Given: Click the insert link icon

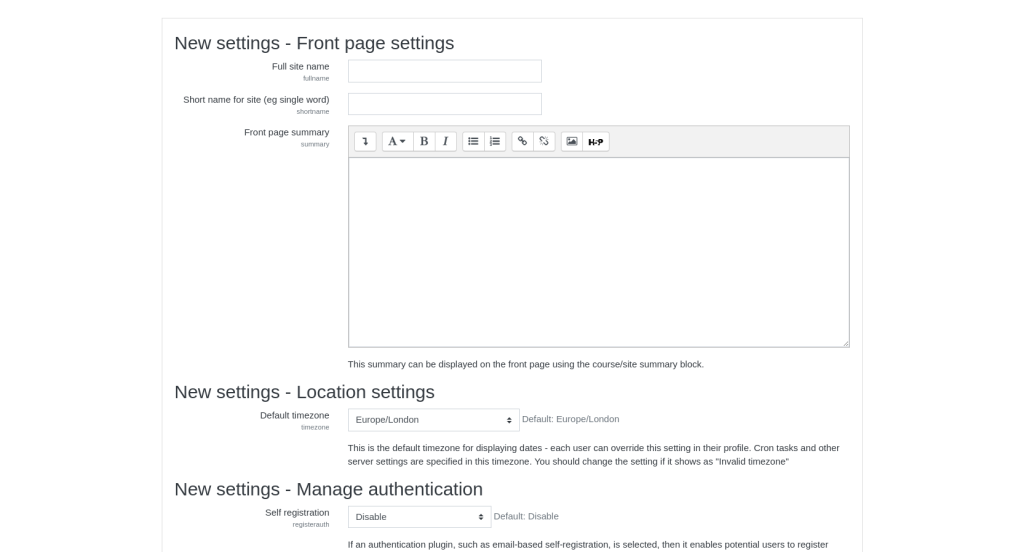Looking at the screenshot, I should coord(522,142).
